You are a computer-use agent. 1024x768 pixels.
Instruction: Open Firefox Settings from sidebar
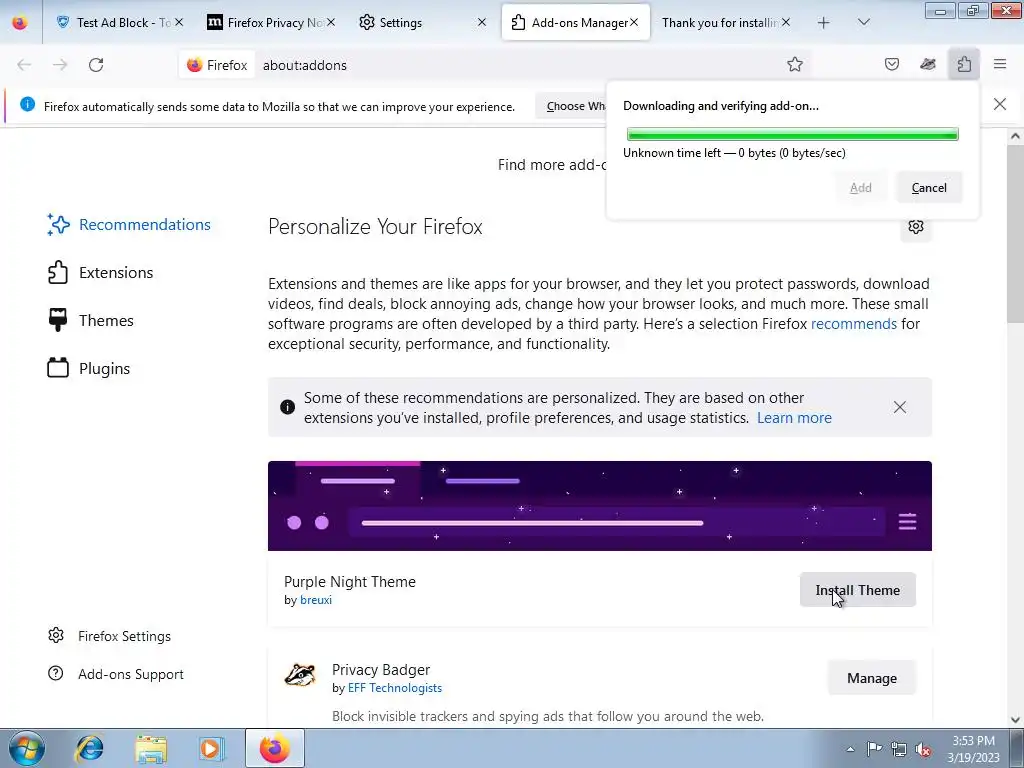(109, 636)
